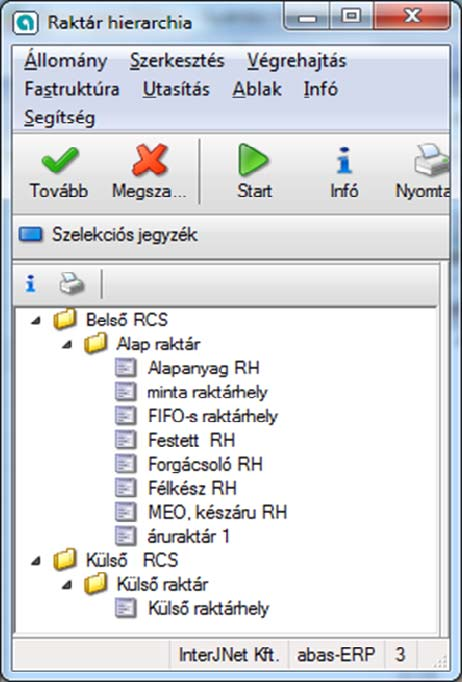This screenshot has width=462, height=682.
Task: Click InterJNet Kft. in the status bar
Action: click(x=229, y=655)
